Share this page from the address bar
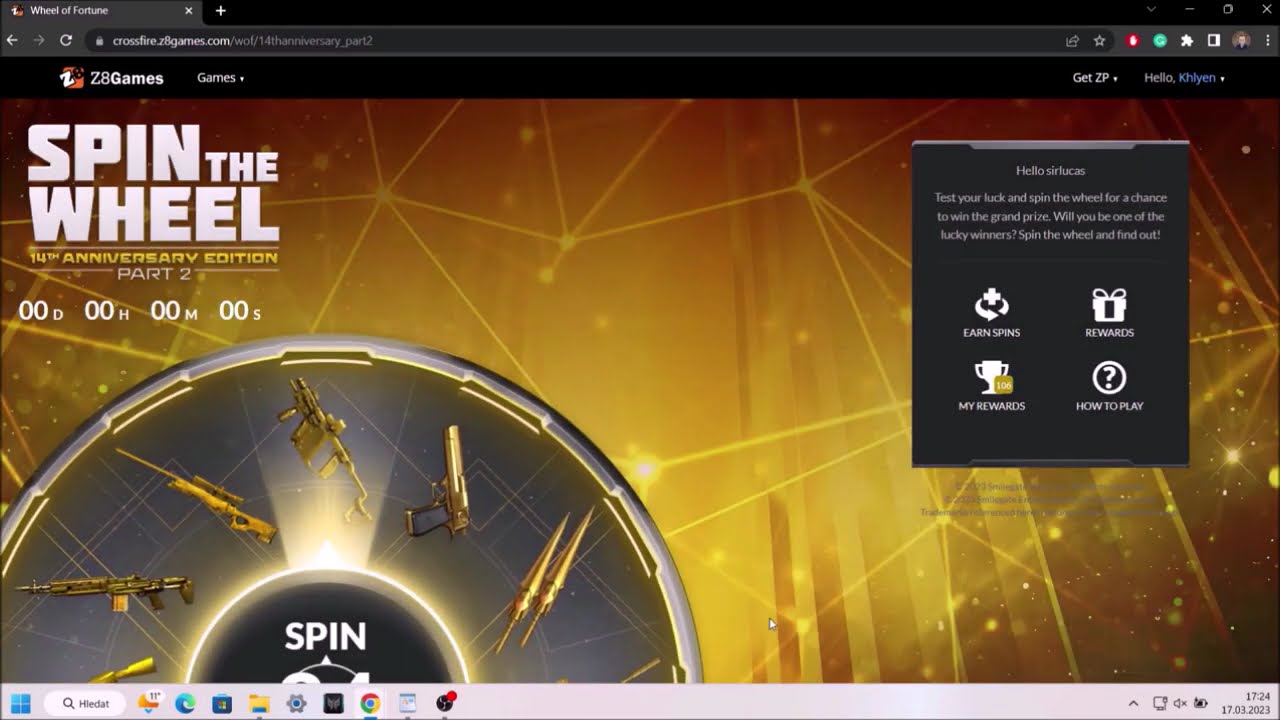Image resolution: width=1280 pixels, height=720 pixels. [x=1072, y=41]
